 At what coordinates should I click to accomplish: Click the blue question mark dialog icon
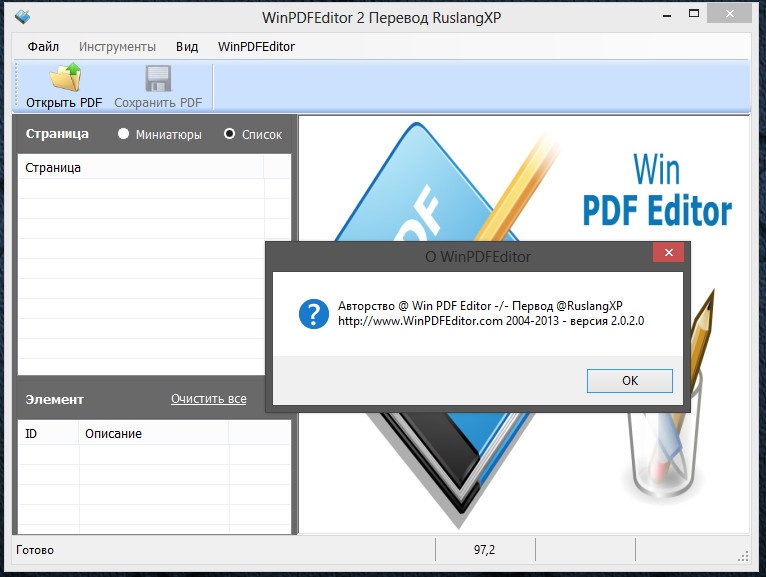coord(314,313)
